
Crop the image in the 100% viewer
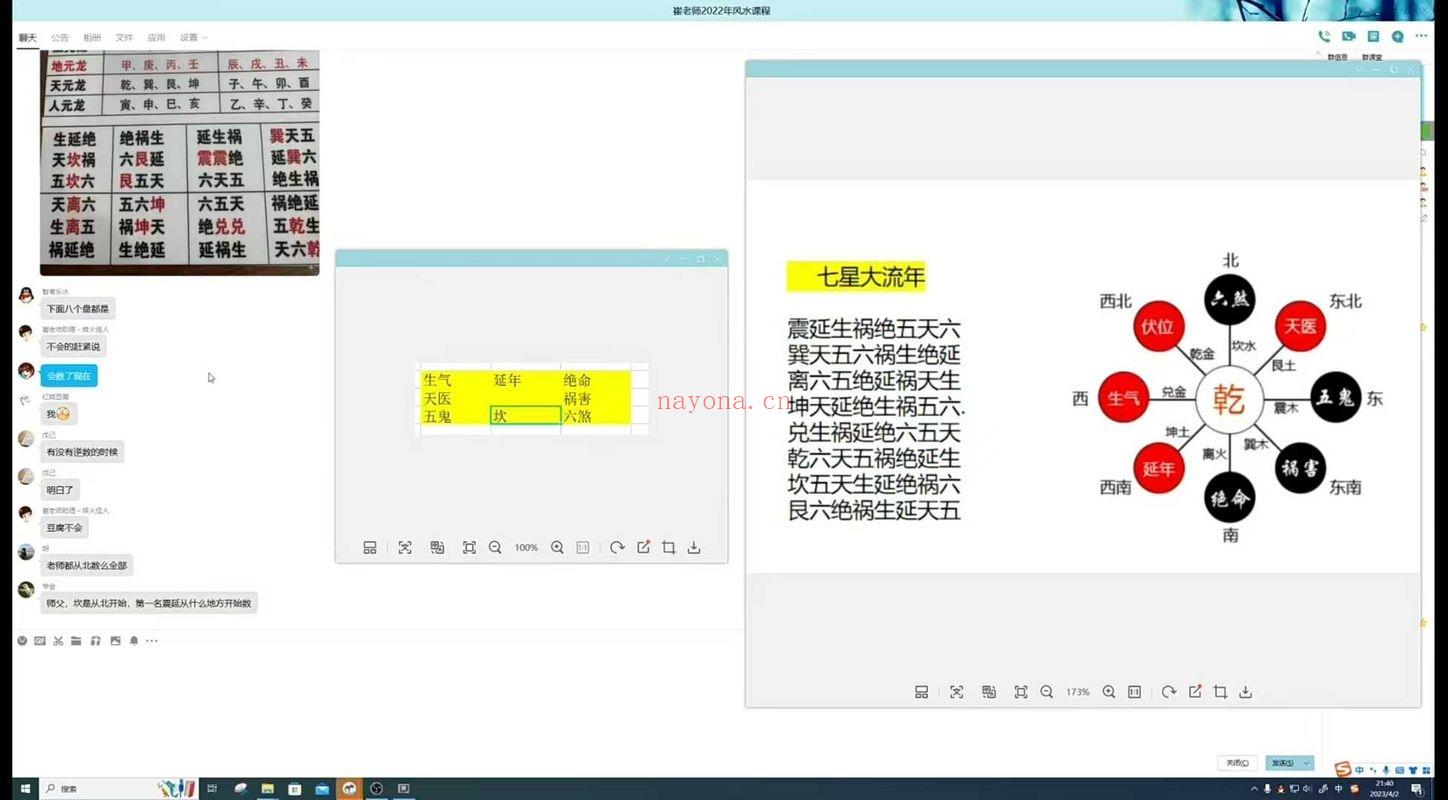669,548
